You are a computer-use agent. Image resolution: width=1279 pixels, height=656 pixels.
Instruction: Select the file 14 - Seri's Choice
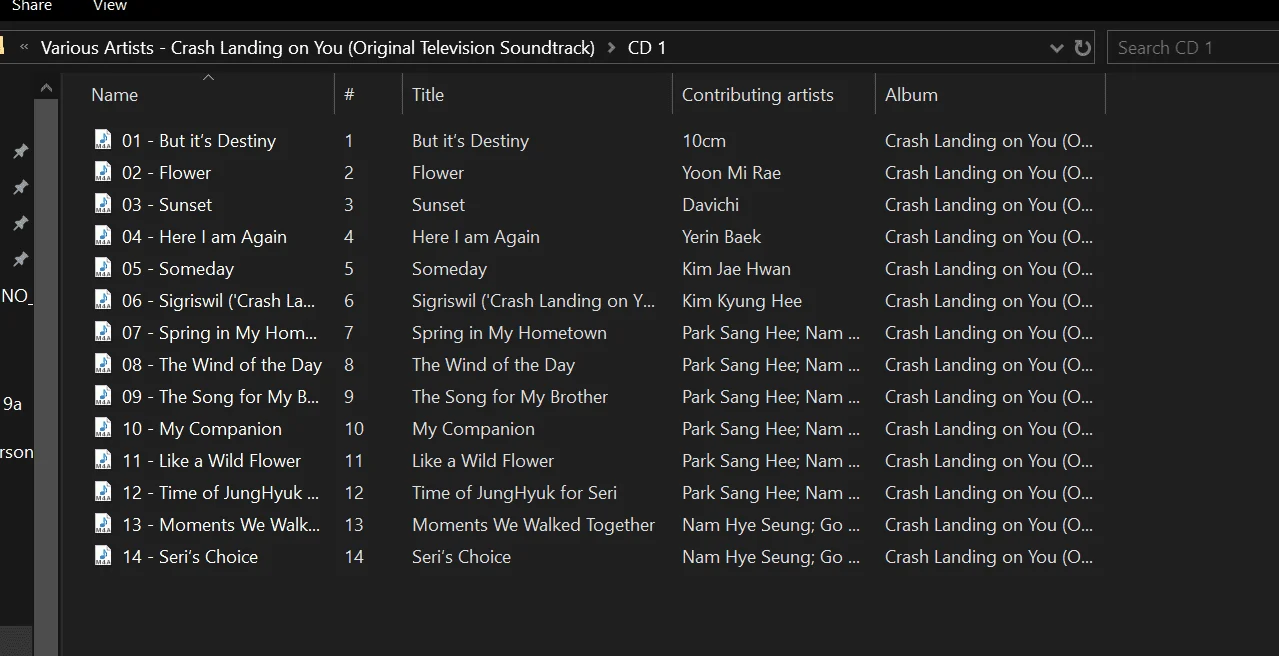click(190, 557)
